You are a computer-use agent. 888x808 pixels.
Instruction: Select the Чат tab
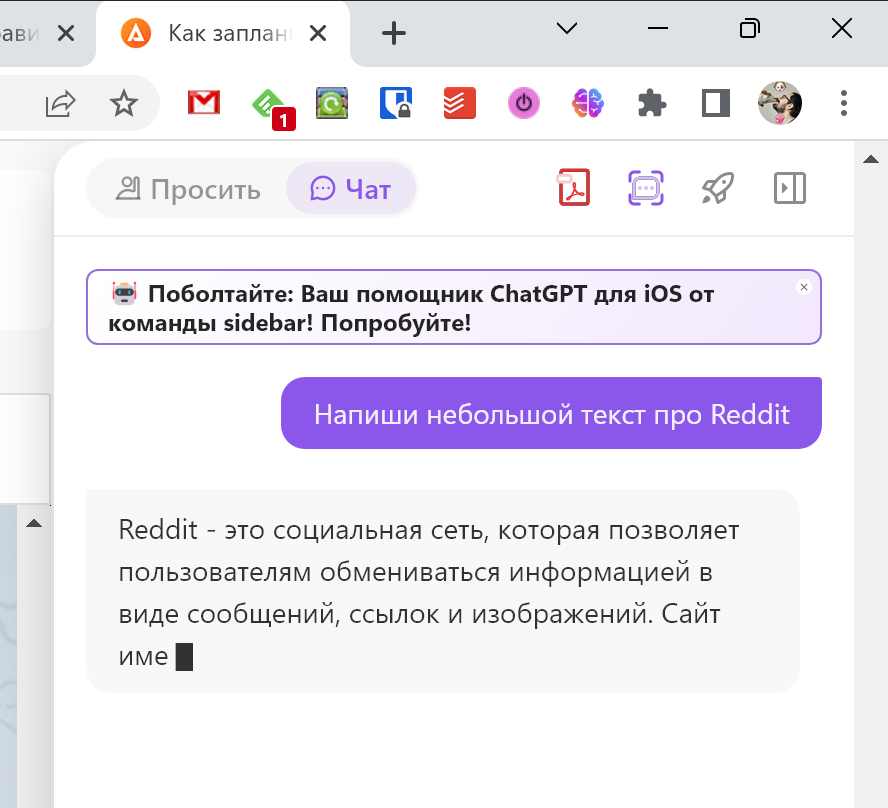351,189
